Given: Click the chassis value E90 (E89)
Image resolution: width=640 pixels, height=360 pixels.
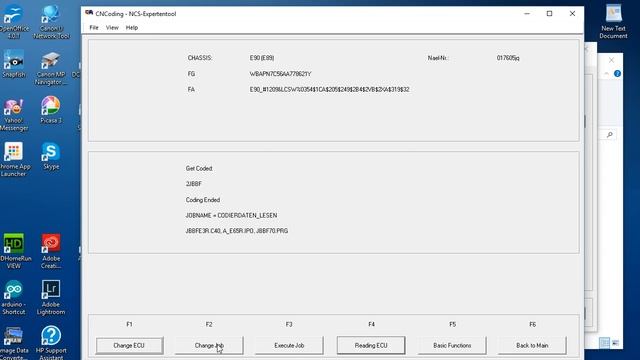Looking at the screenshot, I should click(262, 58).
